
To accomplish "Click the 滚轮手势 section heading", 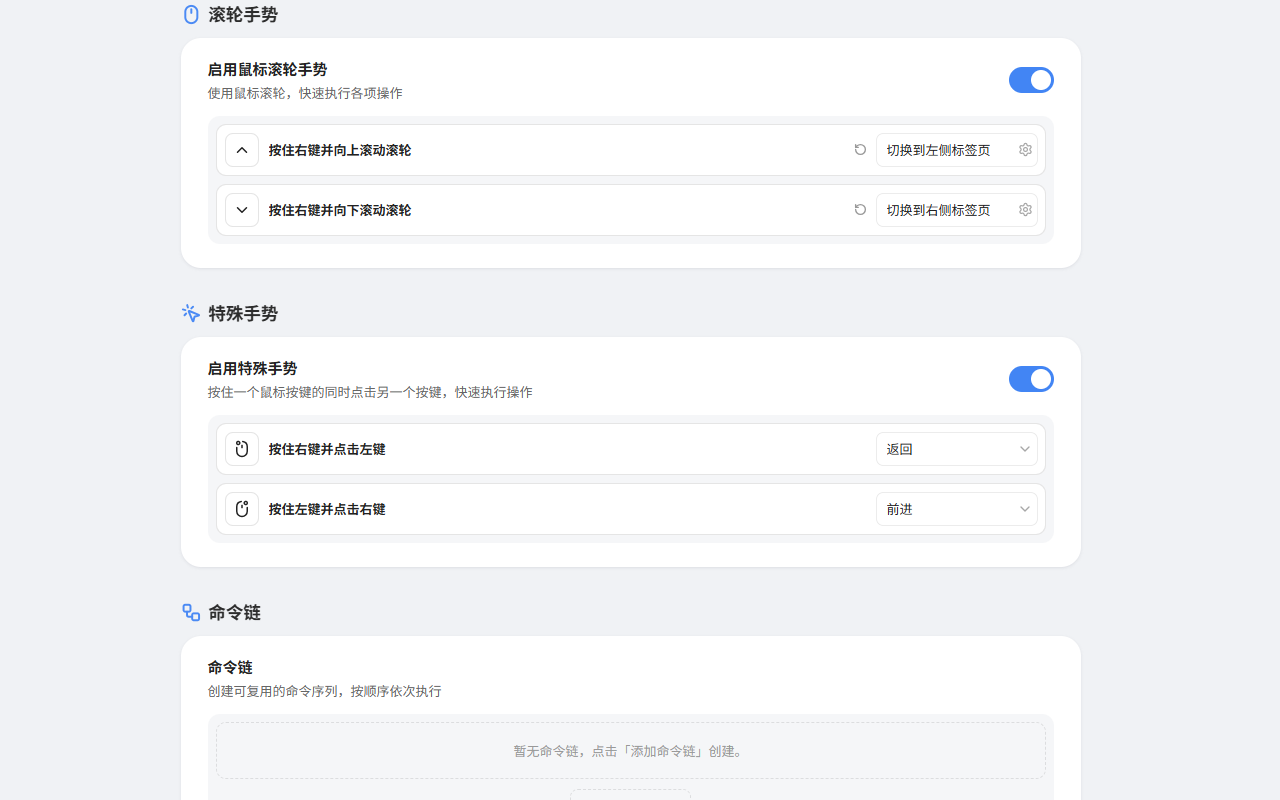I will [243, 14].
